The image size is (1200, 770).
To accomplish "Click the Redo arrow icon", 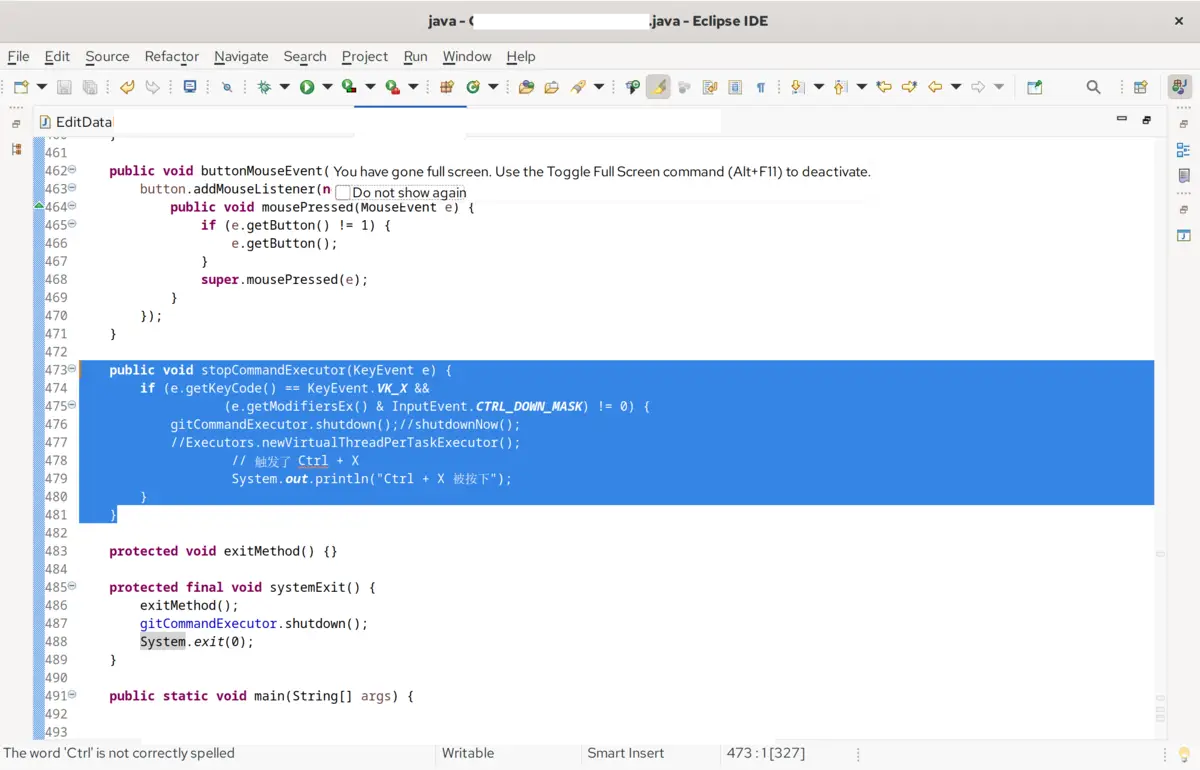I will [152, 87].
